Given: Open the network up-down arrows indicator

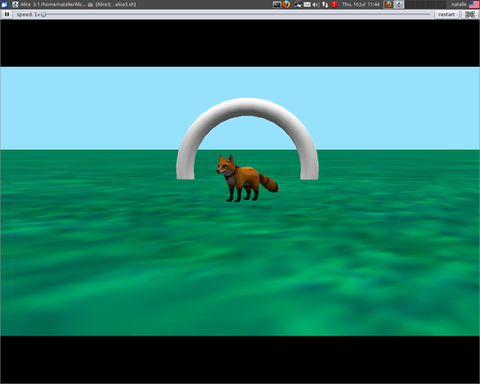Looking at the screenshot, I should [325, 4].
